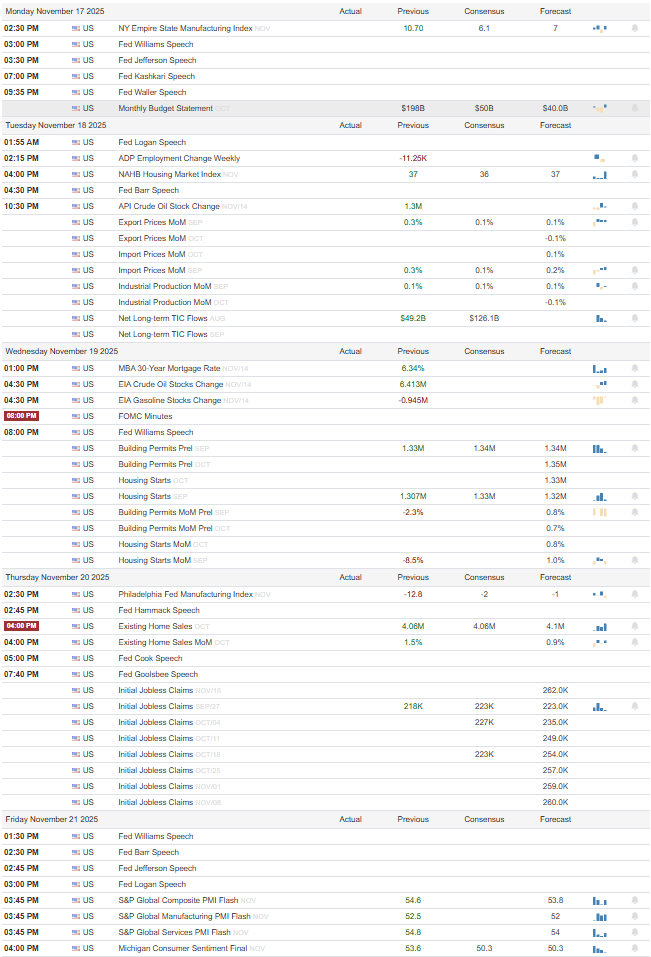Open mini chart for Philadelphia Fed Manufacturing Index
Image resolution: width=651 pixels, height=957 pixels.
pyautogui.click(x=600, y=594)
